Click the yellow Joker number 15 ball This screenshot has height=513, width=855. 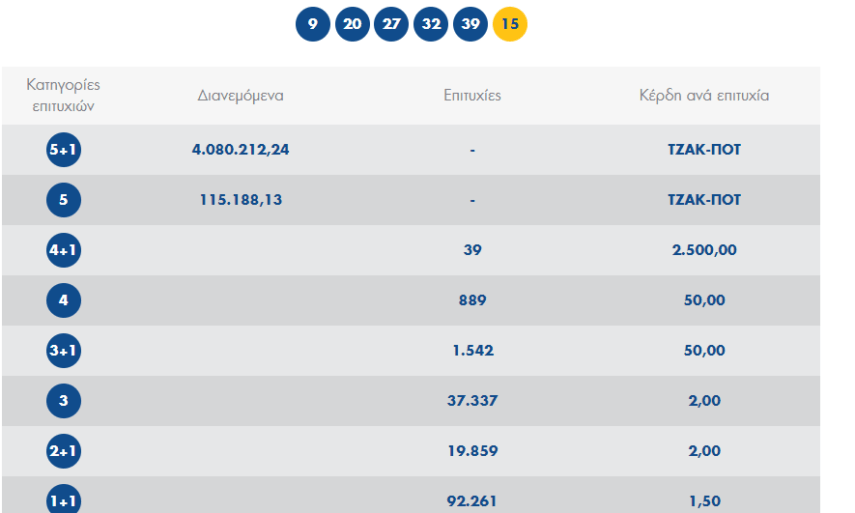point(510,25)
